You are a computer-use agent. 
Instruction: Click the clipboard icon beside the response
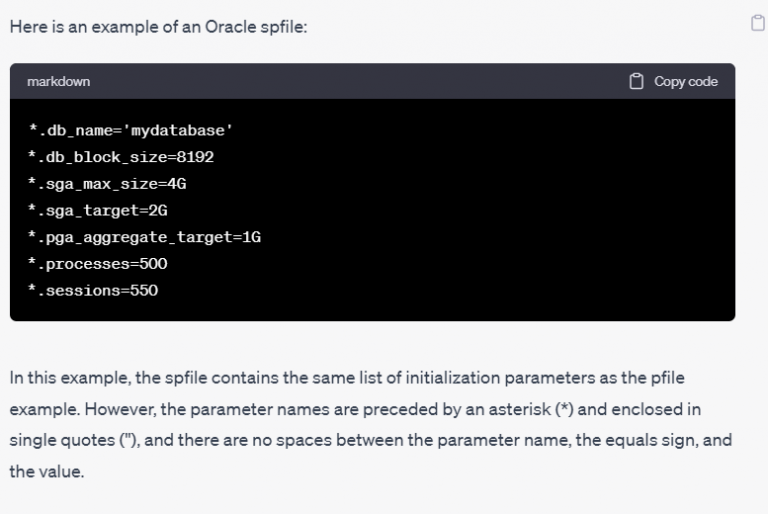tap(757, 23)
